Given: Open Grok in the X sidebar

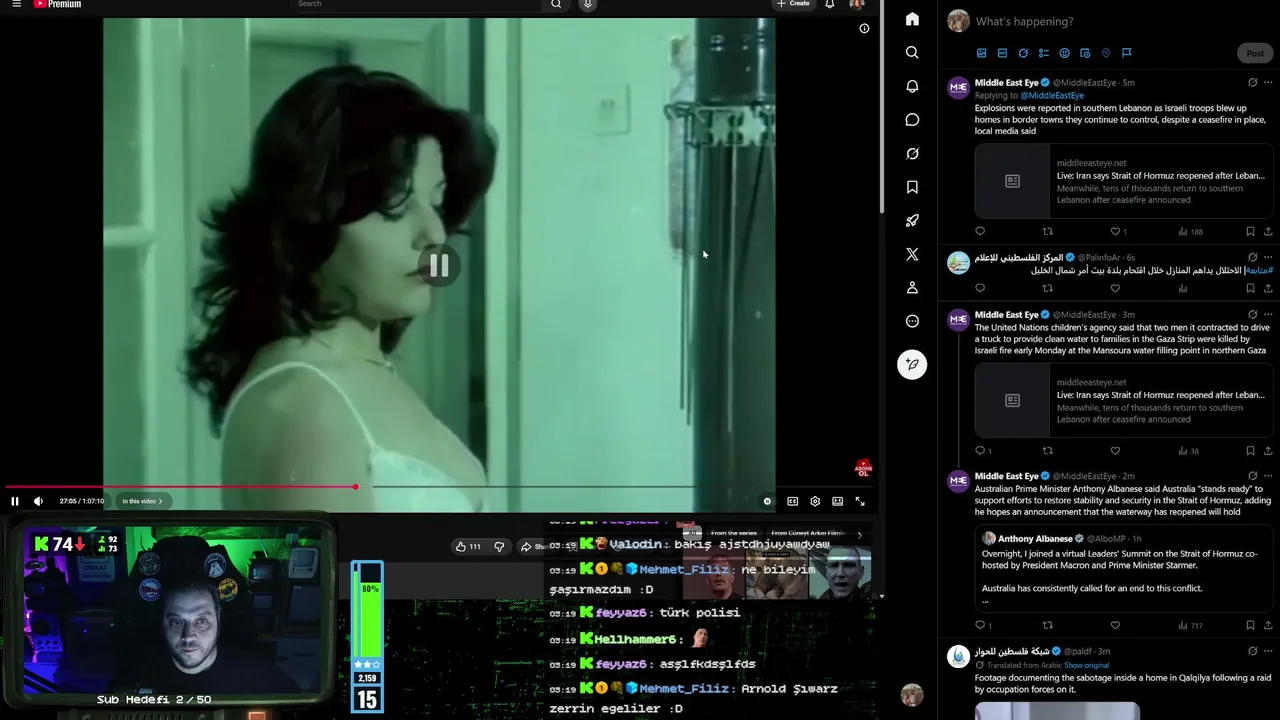Looking at the screenshot, I should (912, 153).
